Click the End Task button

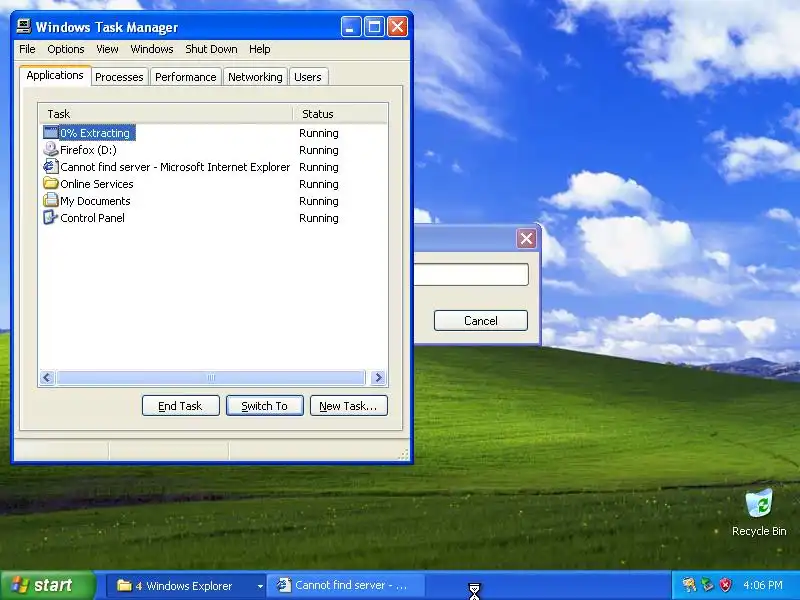tap(181, 406)
